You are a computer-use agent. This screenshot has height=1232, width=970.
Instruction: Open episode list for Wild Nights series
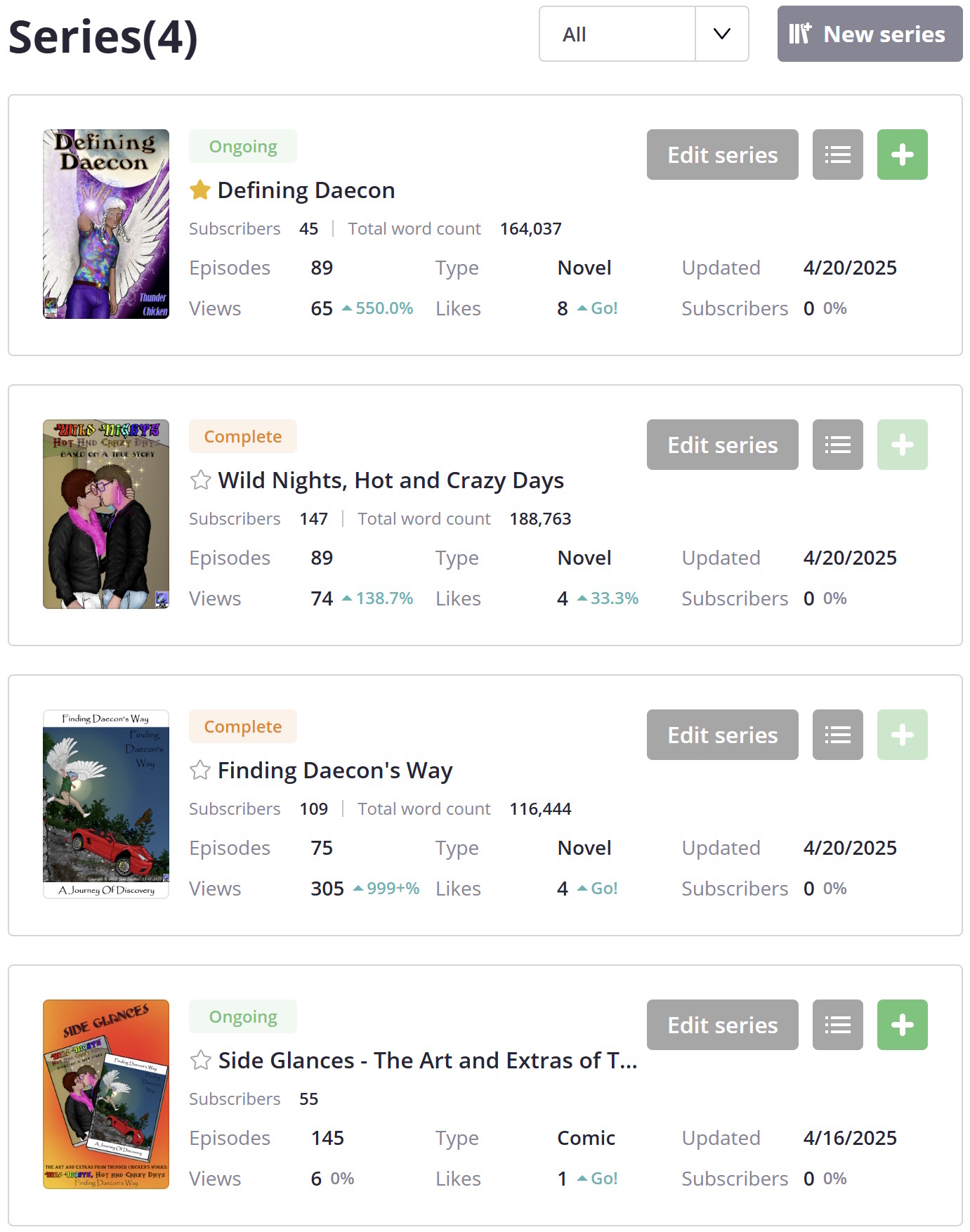pos(837,445)
